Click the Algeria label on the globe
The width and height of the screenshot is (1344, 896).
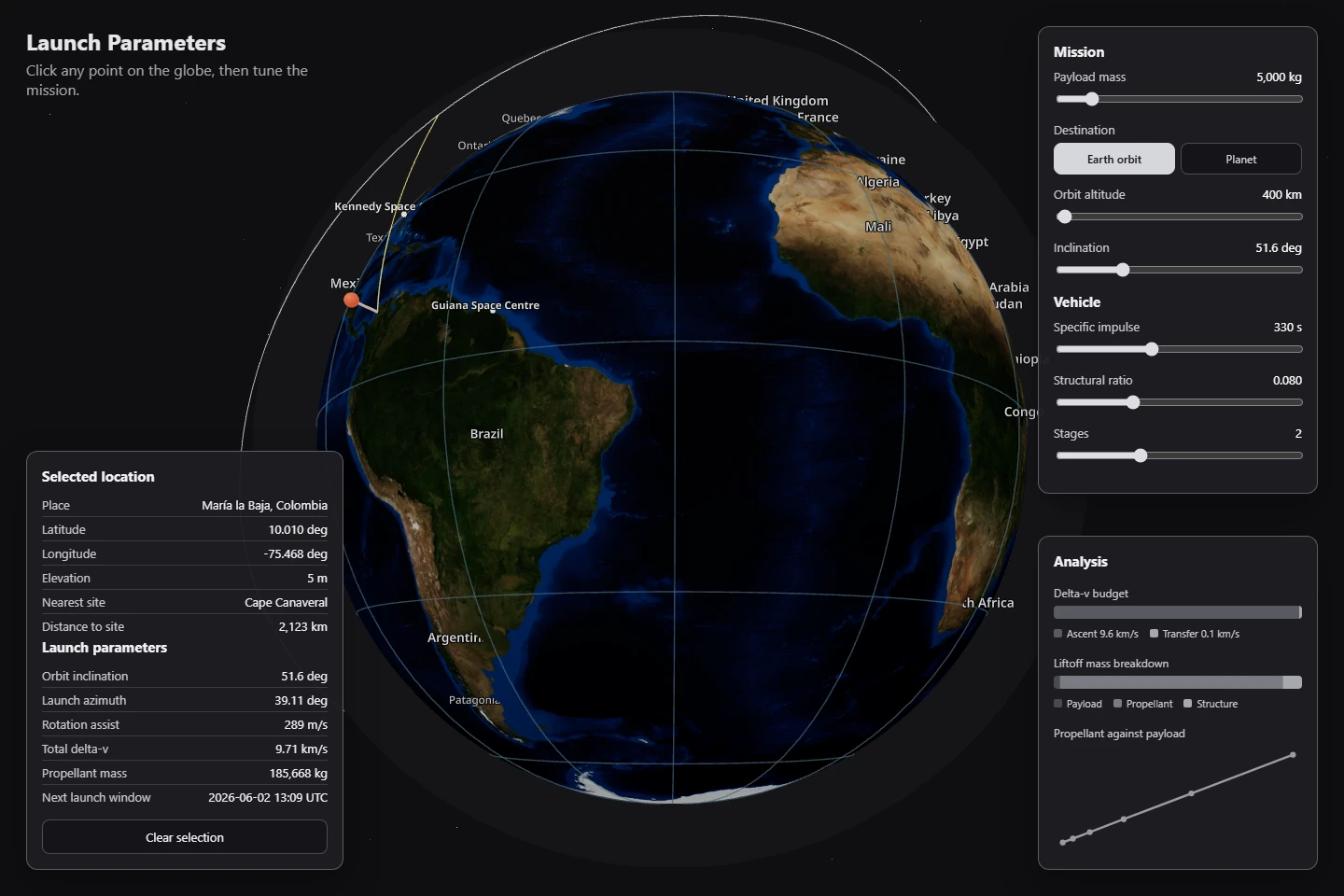pyautogui.click(x=878, y=182)
